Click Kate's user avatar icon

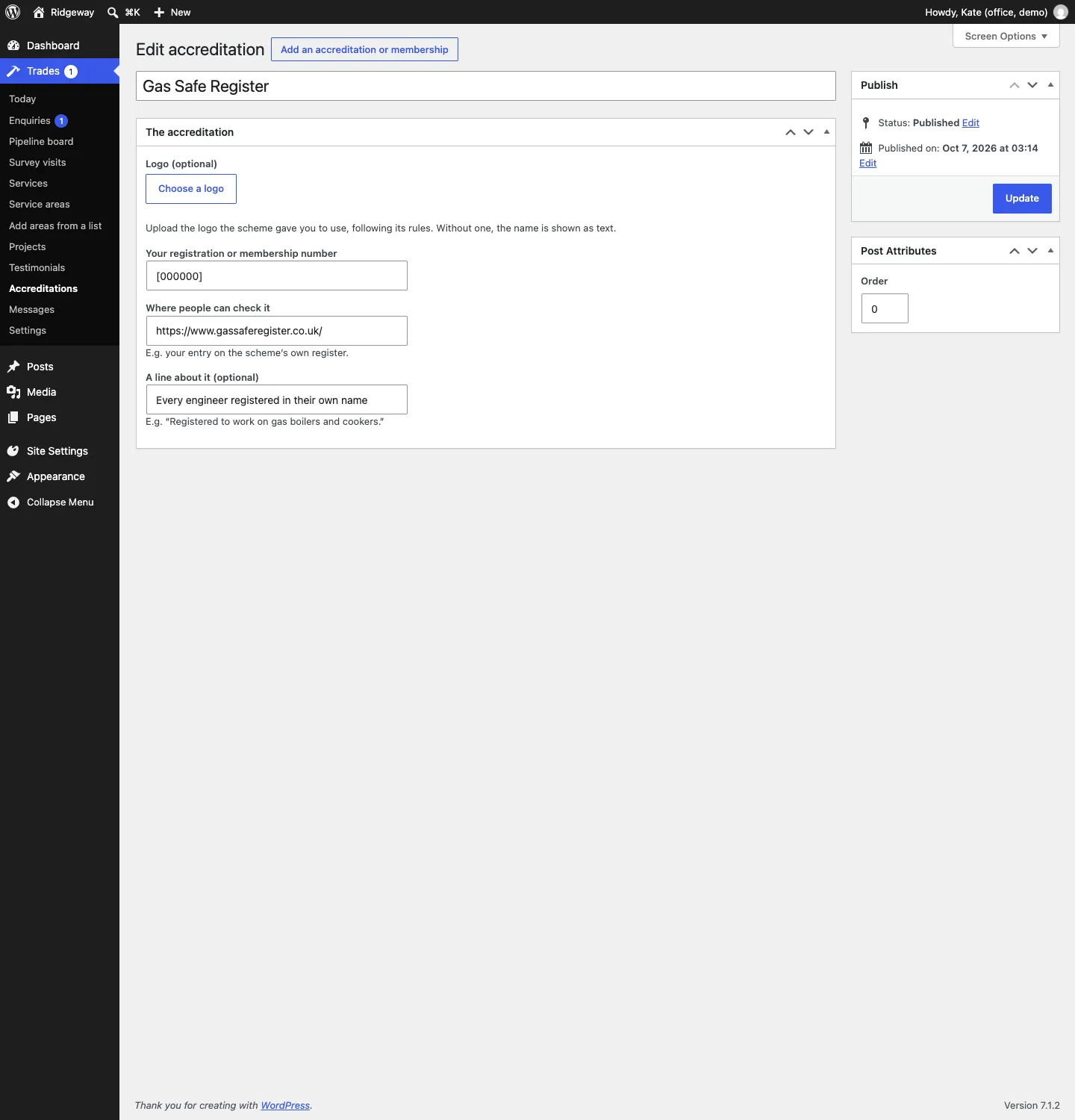coord(1060,12)
